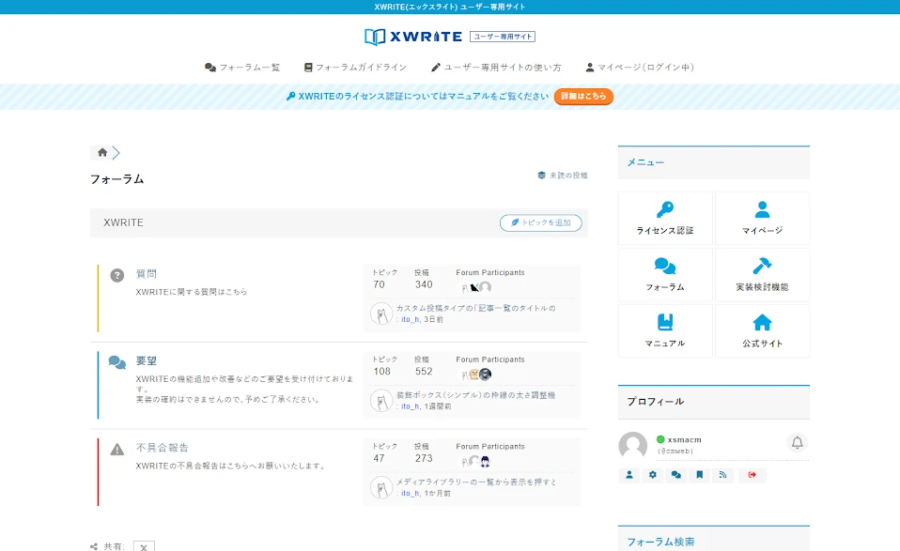The width and height of the screenshot is (900, 551).
Task: Click last-poster avatar in 要望 row
Action: (381, 401)
